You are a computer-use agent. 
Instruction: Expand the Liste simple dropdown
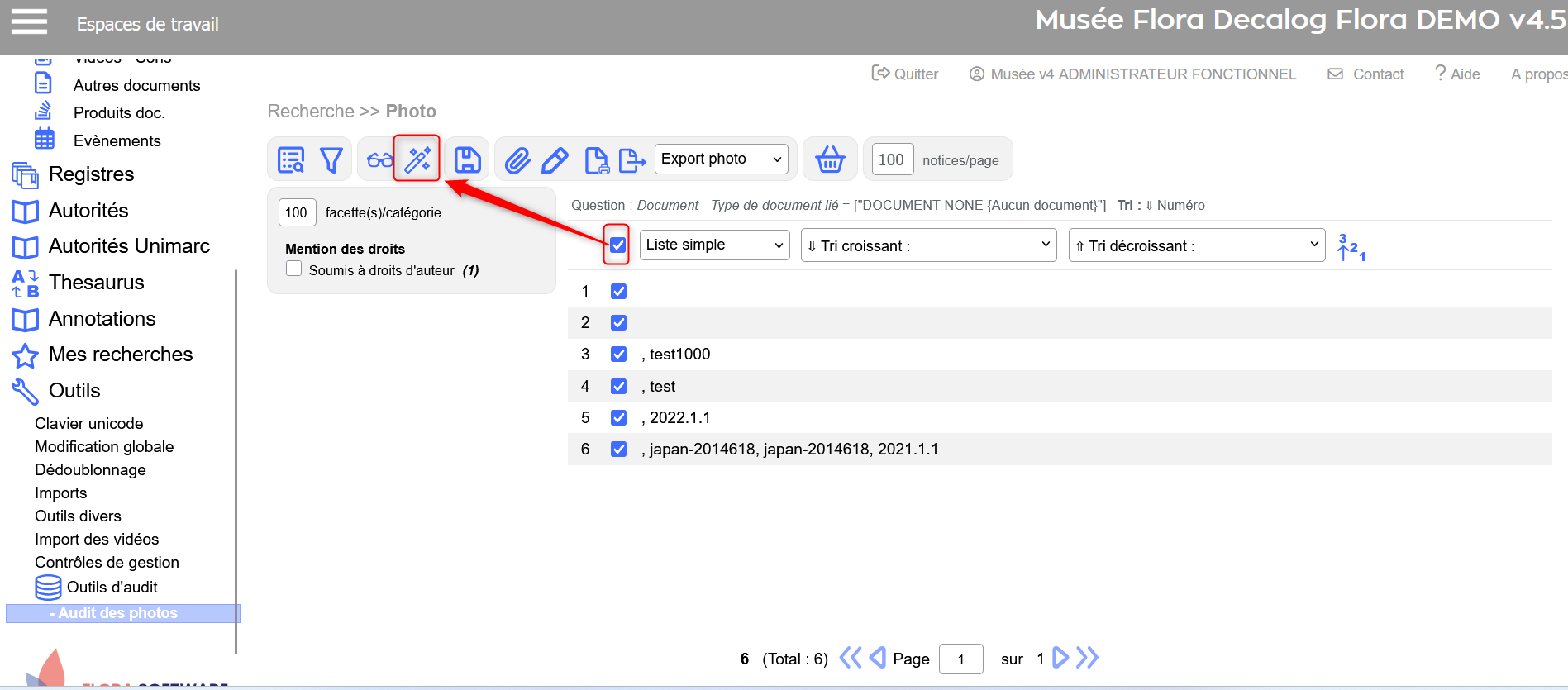click(714, 245)
